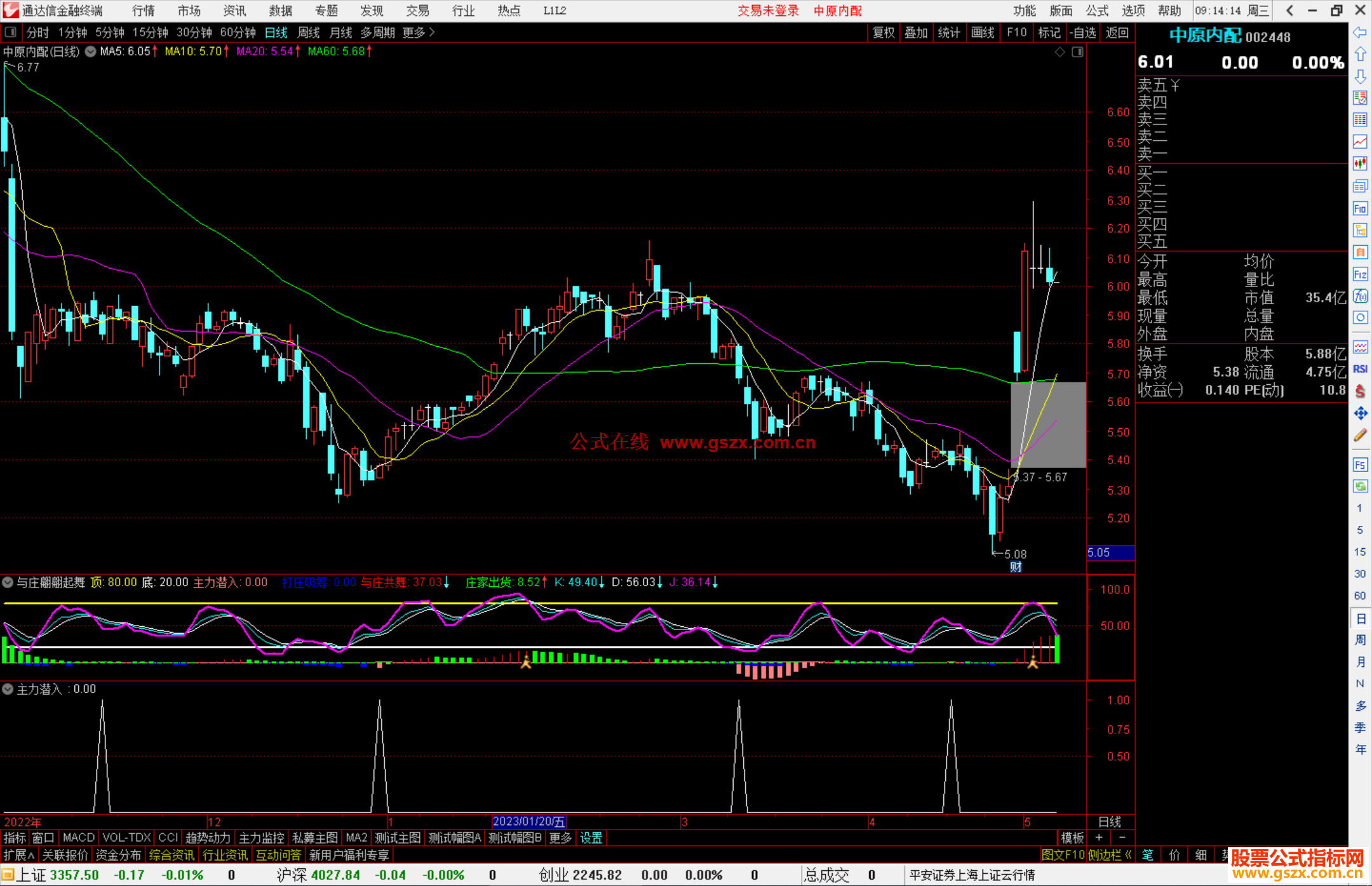The width and height of the screenshot is (1372, 886).
Task: Toggle circle button beside 中原内配(日线) title
Action: click(x=90, y=51)
